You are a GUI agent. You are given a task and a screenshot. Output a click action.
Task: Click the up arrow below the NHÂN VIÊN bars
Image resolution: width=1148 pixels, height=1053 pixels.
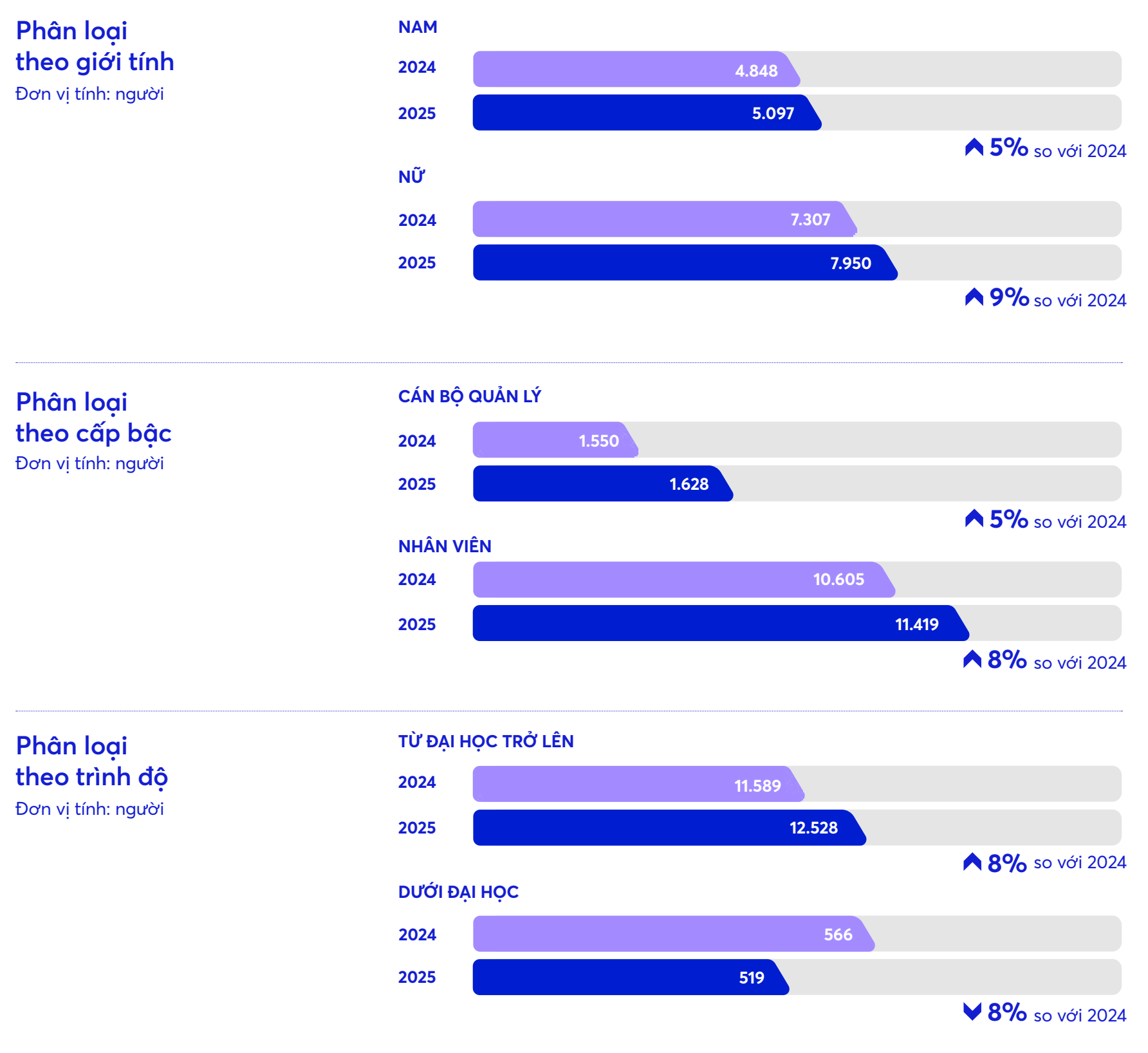972,659
